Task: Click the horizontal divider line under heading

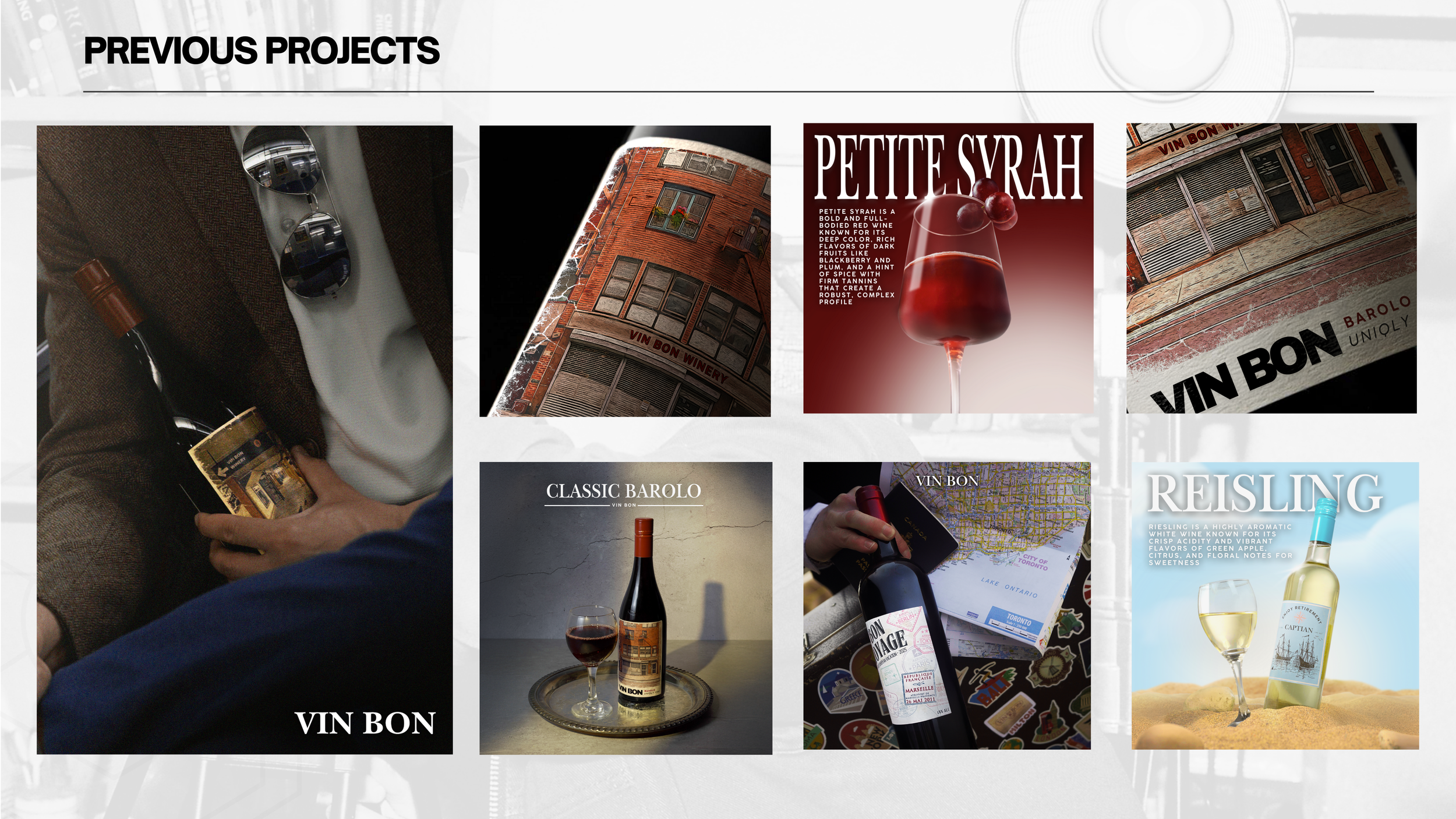Action: [729, 91]
